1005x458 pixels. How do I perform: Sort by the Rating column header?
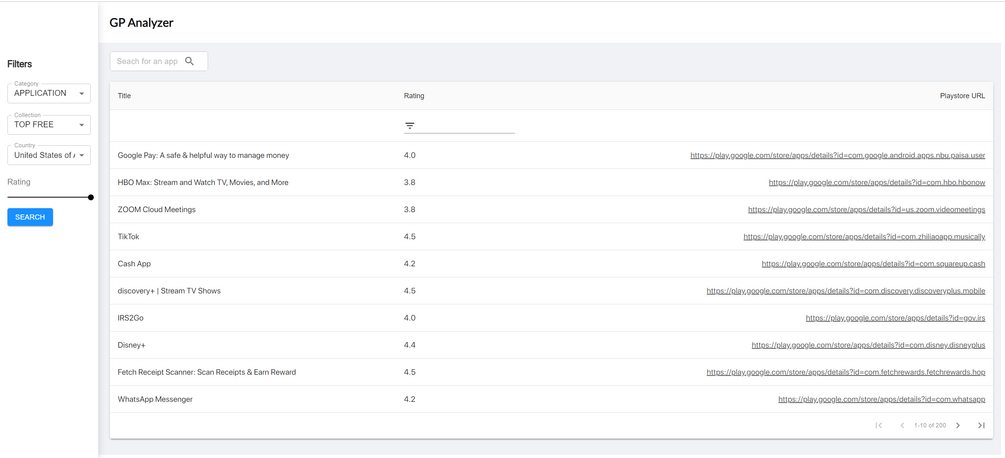click(x=414, y=96)
